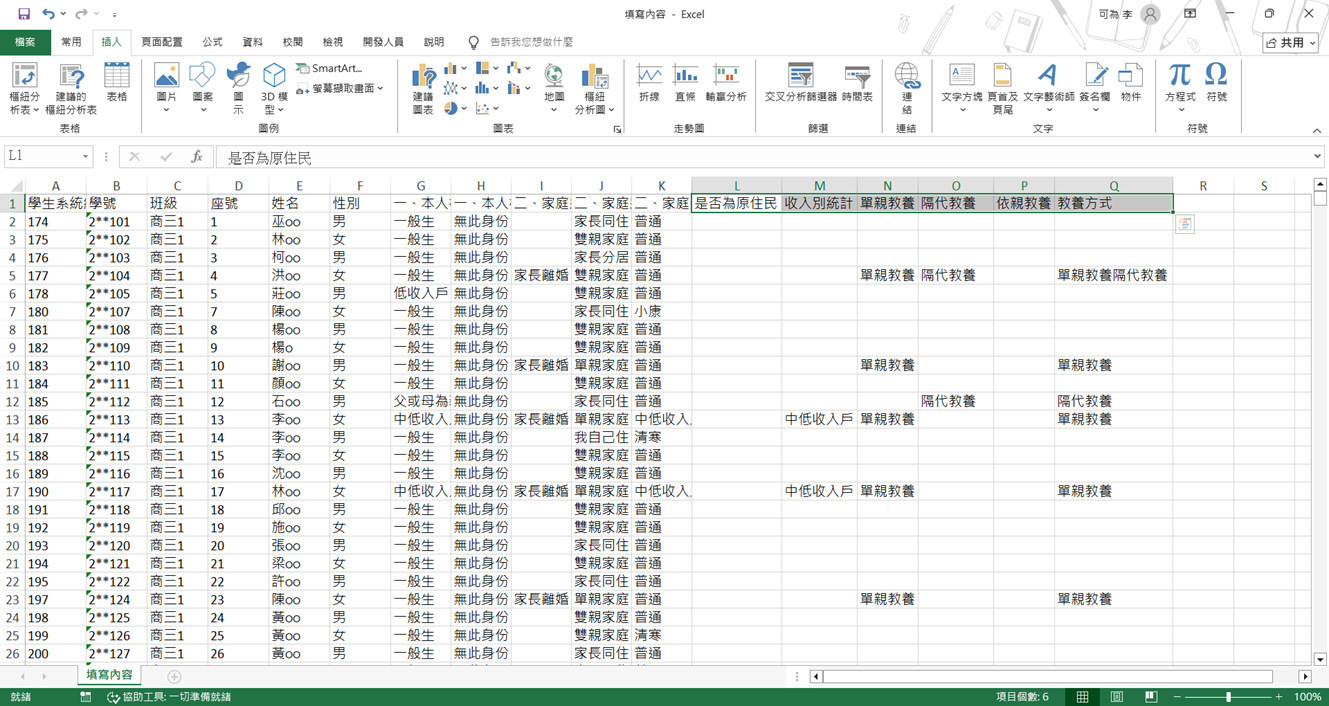Switch to the 檢視 tab
The height and width of the screenshot is (706, 1329).
pos(333,42)
